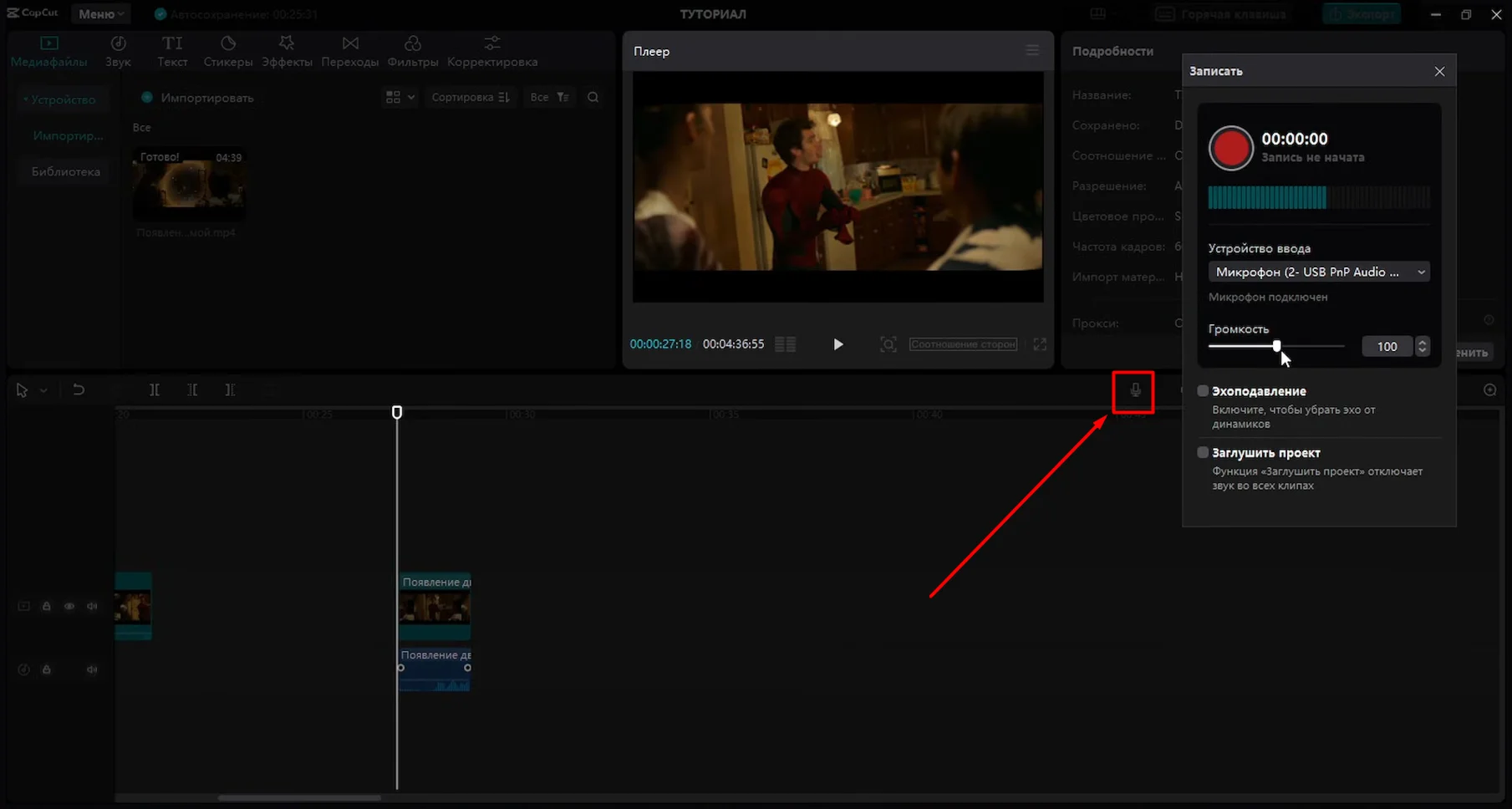Open the player hamburger menu icon
This screenshot has width=1512, height=809.
[x=1032, y=51]
